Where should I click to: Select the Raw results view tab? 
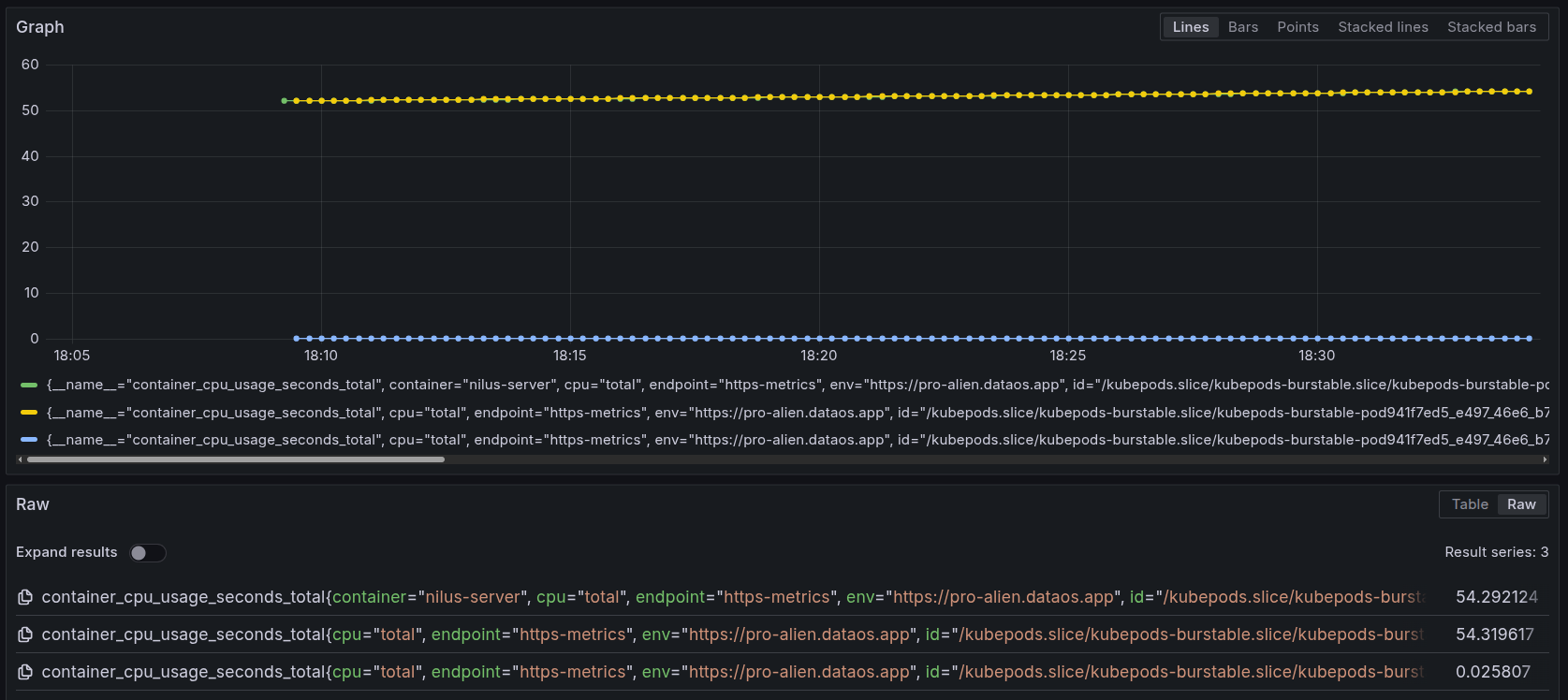click(1521, 504)
